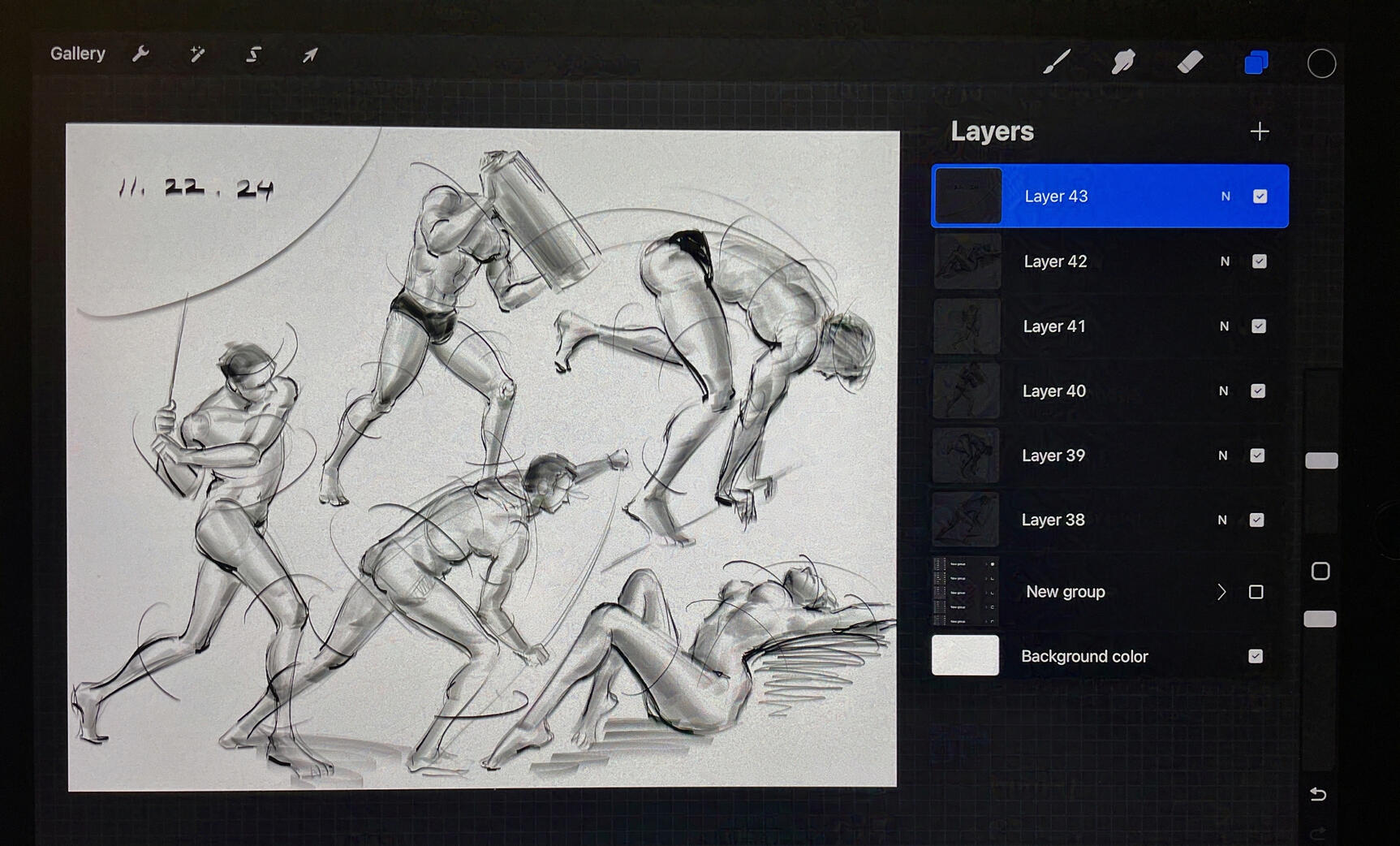Image resolution: width=1400 pixels, height=846 pixels.
Task: Select the Brush tool
Action: [1057, 62]
